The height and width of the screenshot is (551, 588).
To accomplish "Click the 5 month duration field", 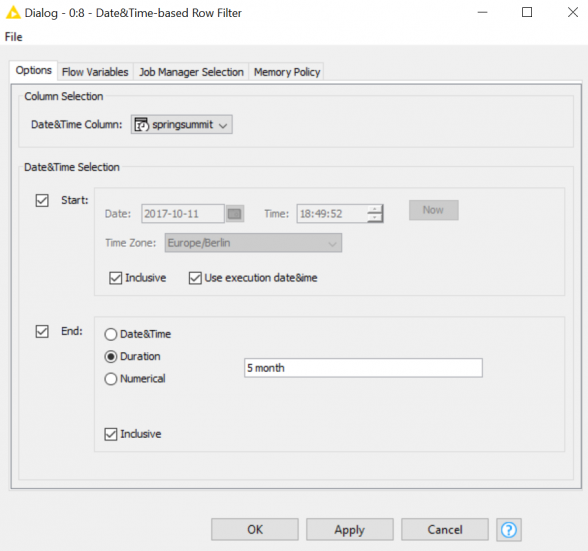I will [363, 368].
